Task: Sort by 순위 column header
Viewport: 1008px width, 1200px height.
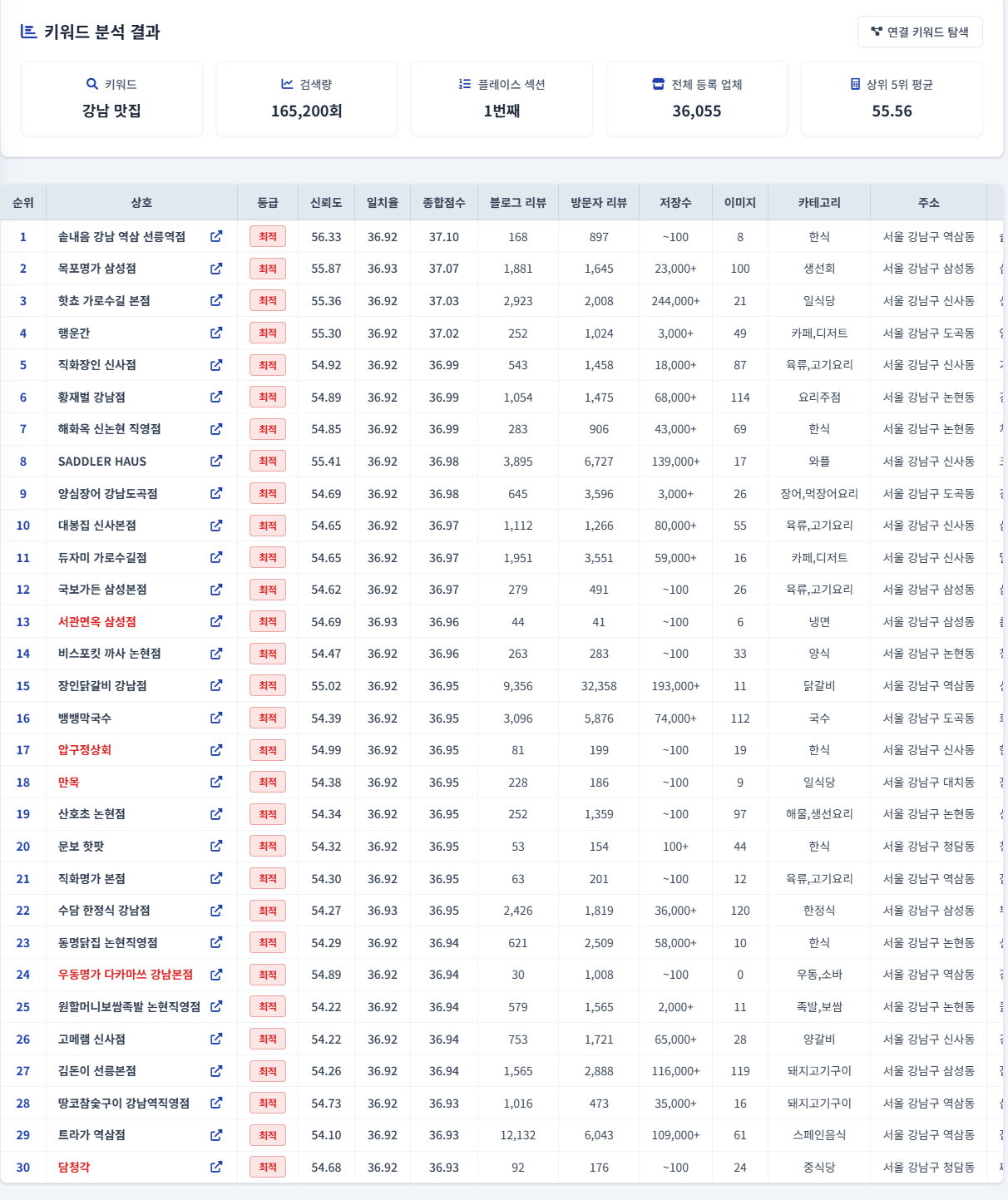Action: click(23, 203)
